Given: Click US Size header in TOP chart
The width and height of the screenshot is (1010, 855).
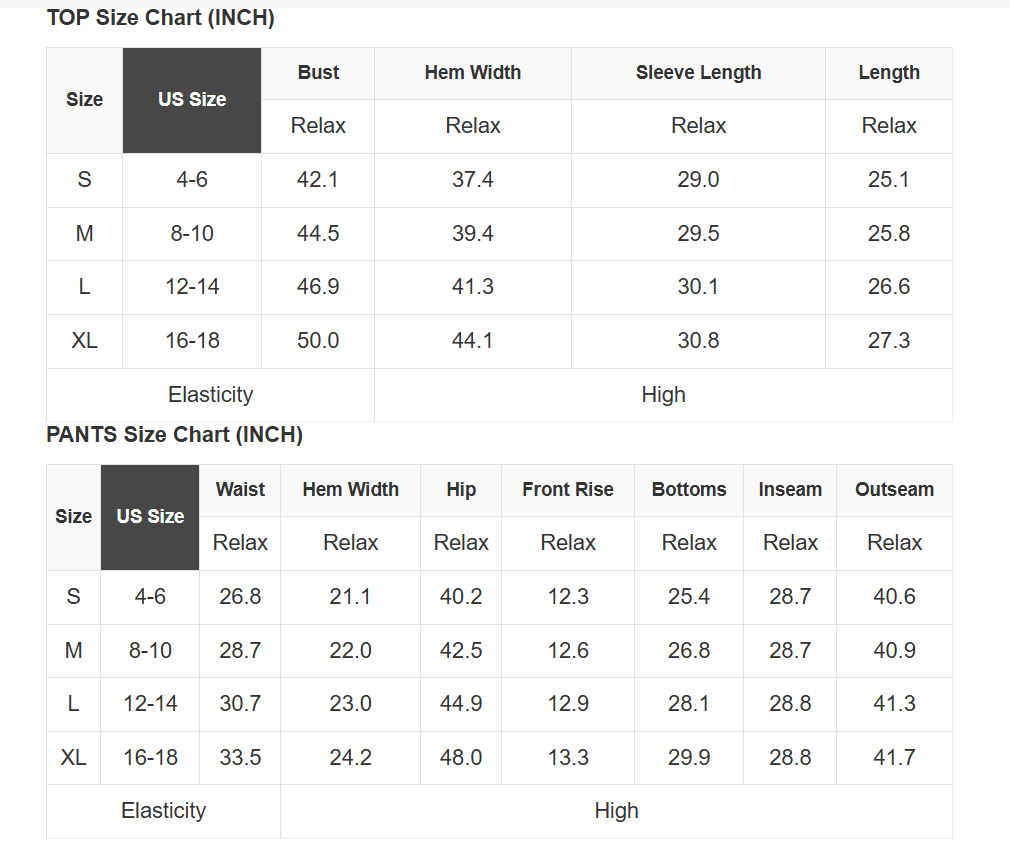Looking at the screenshot, I should [192, 100].
